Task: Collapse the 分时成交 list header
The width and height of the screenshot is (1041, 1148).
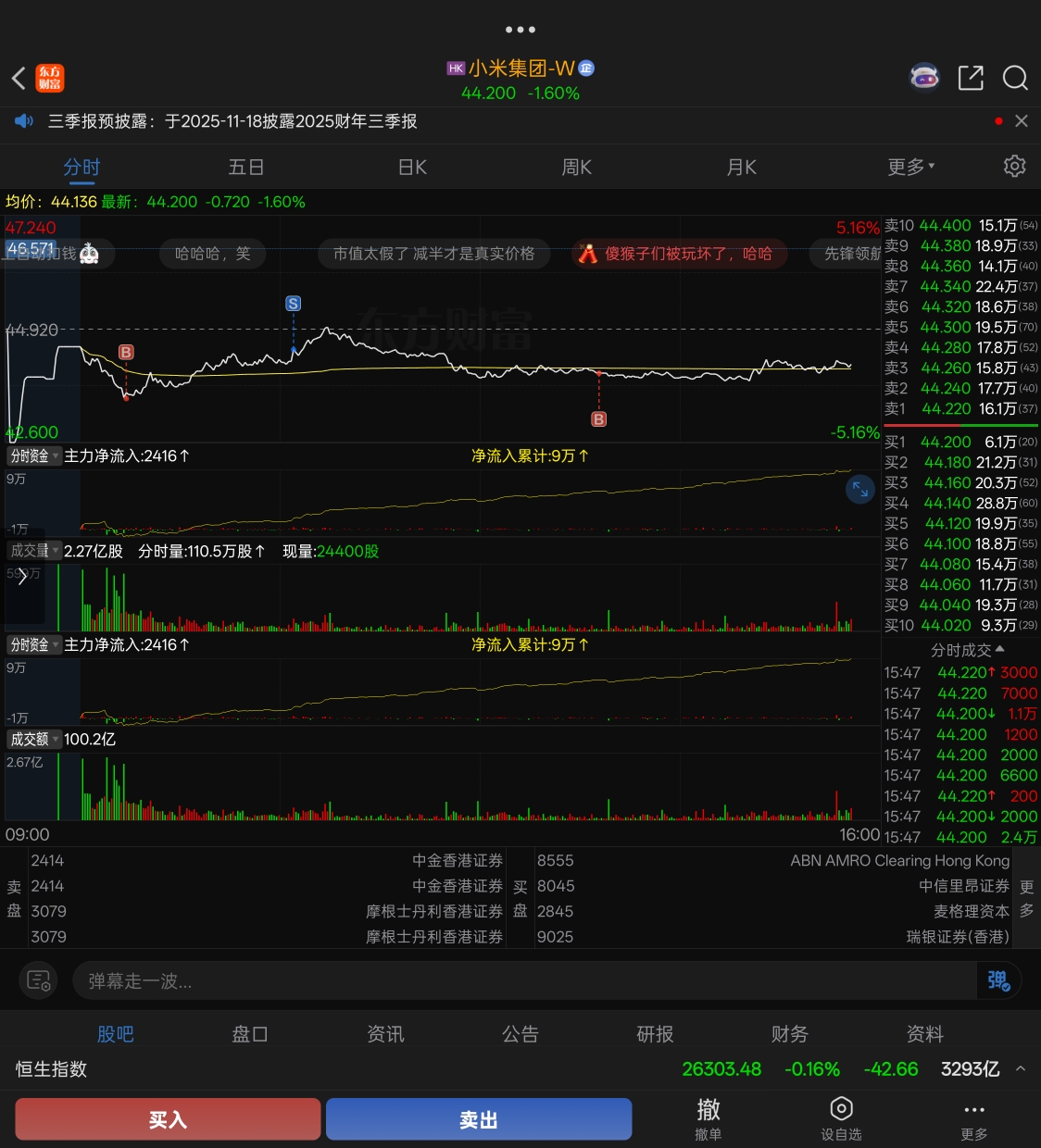Action: (x=967, y=650)
